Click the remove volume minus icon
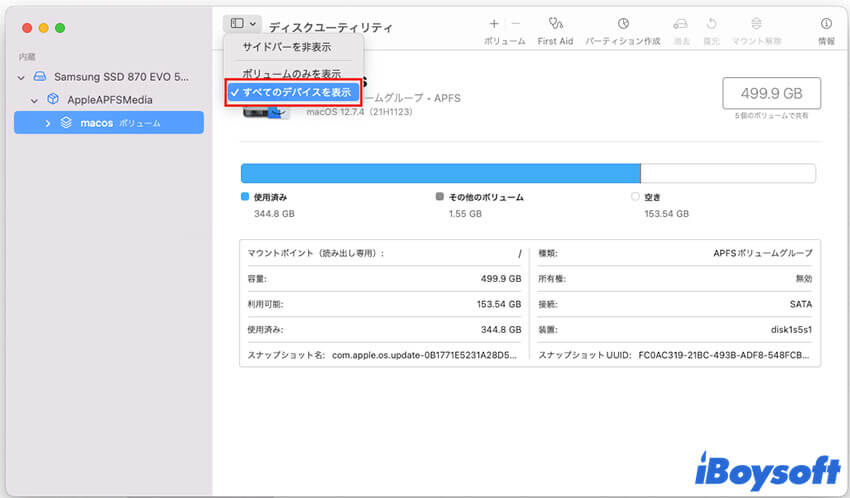The width and height of the screenshot is (850, 498). point(516,24)
